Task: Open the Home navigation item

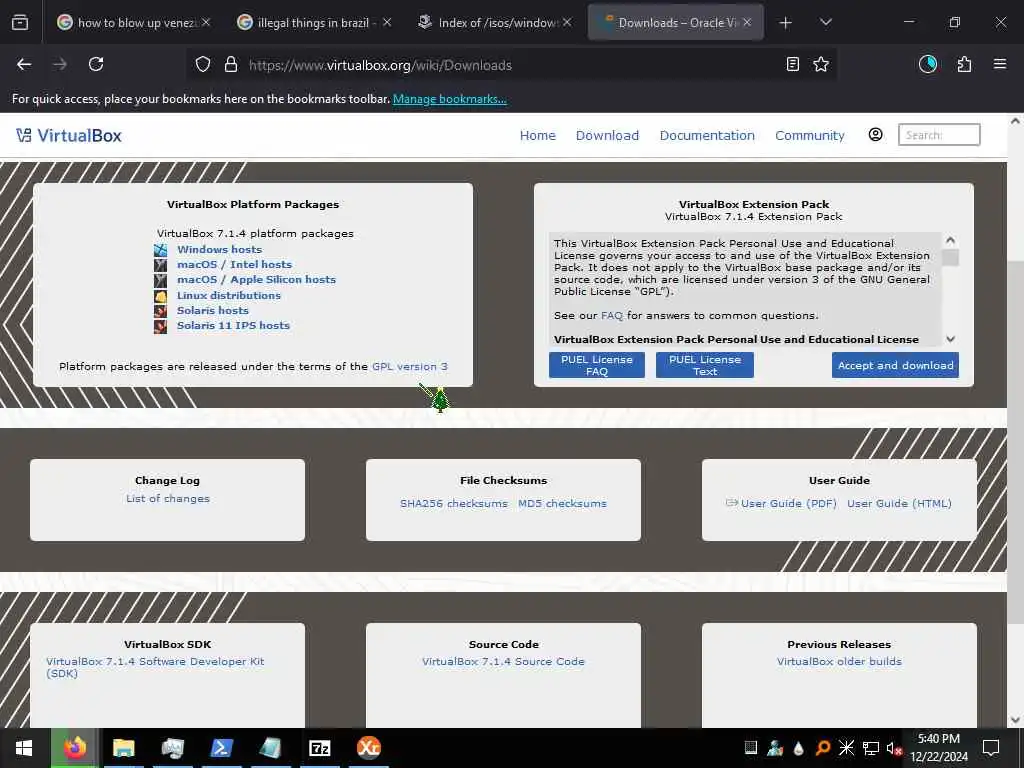Action: (537, 135)
